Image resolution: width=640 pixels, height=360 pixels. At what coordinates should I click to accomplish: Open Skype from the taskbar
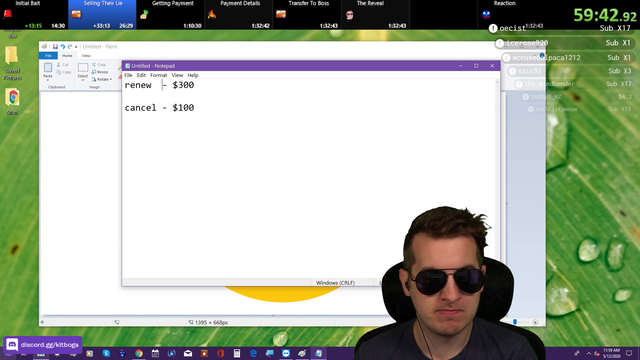point(106,353)
